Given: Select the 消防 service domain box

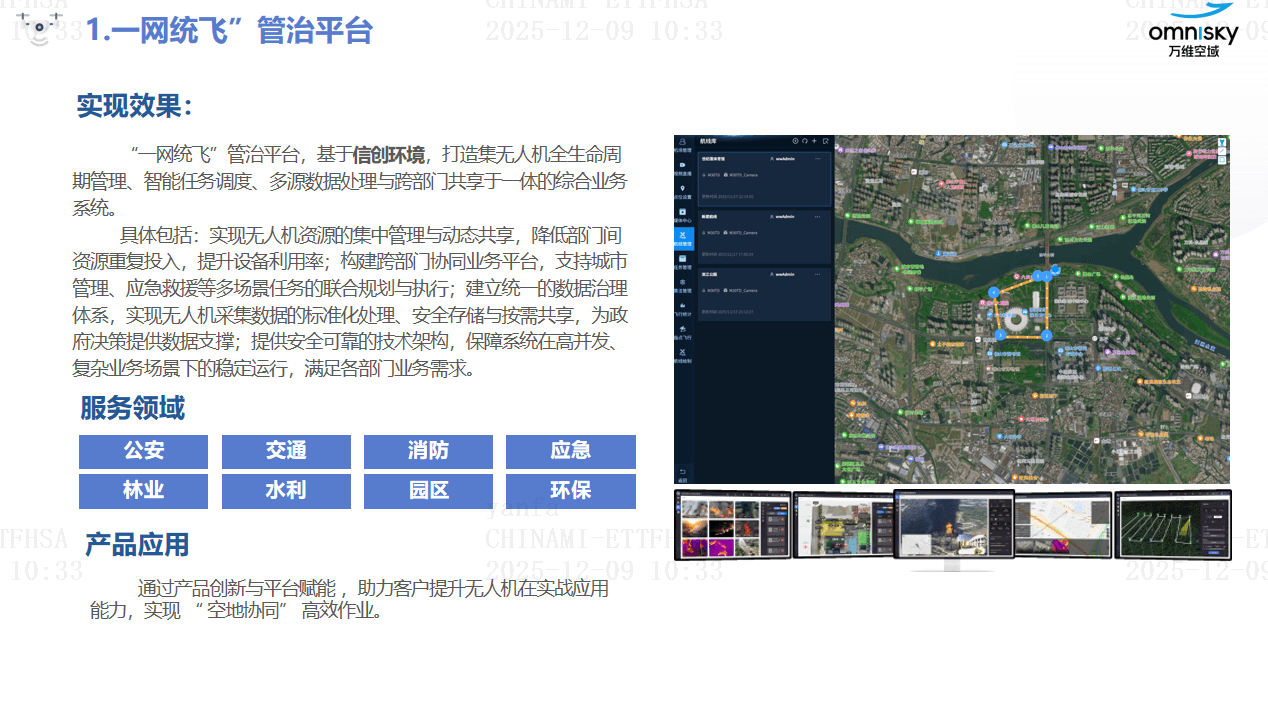Looking at the screenshot, I should click(428, 451).
